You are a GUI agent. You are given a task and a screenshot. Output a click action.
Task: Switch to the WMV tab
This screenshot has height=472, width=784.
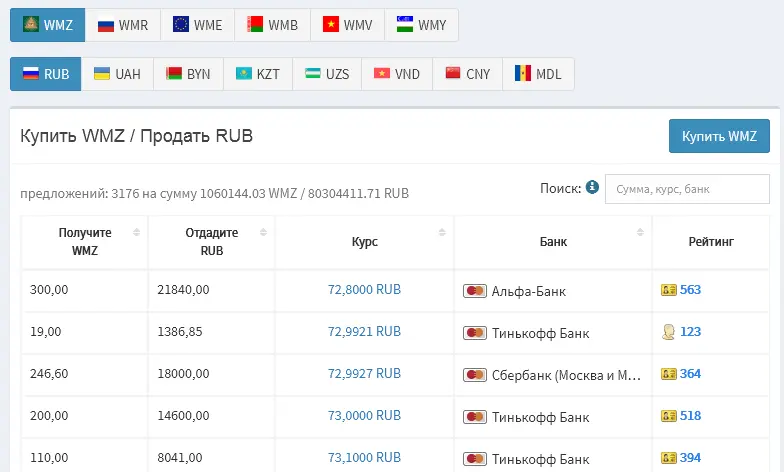coord(348,25)
